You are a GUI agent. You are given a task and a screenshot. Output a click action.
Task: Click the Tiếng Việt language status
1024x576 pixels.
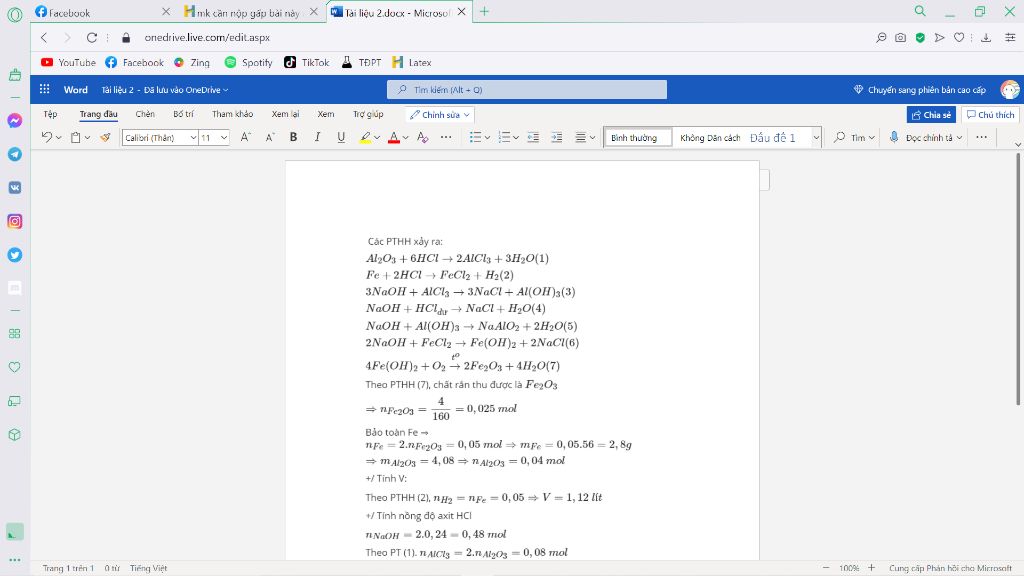(x=148, y=568)
